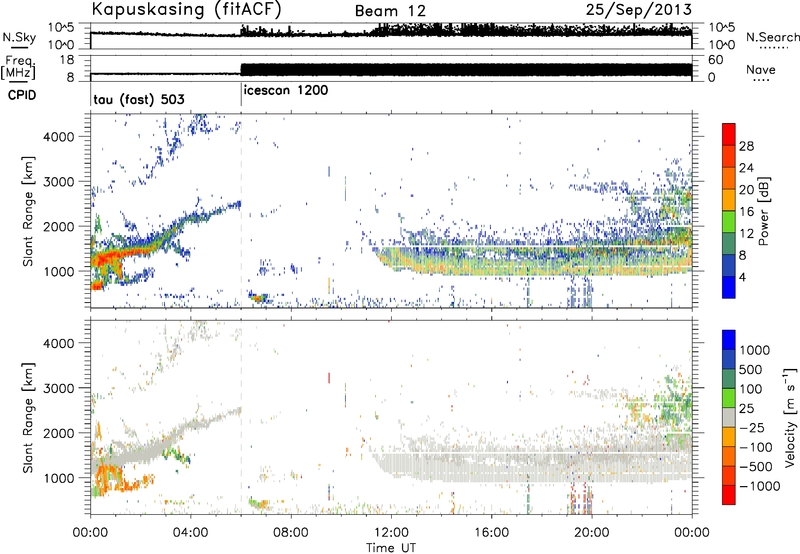Click the '04:00' time axis label
The height and width of the screenshot is (554, 800).
(191, 533)
